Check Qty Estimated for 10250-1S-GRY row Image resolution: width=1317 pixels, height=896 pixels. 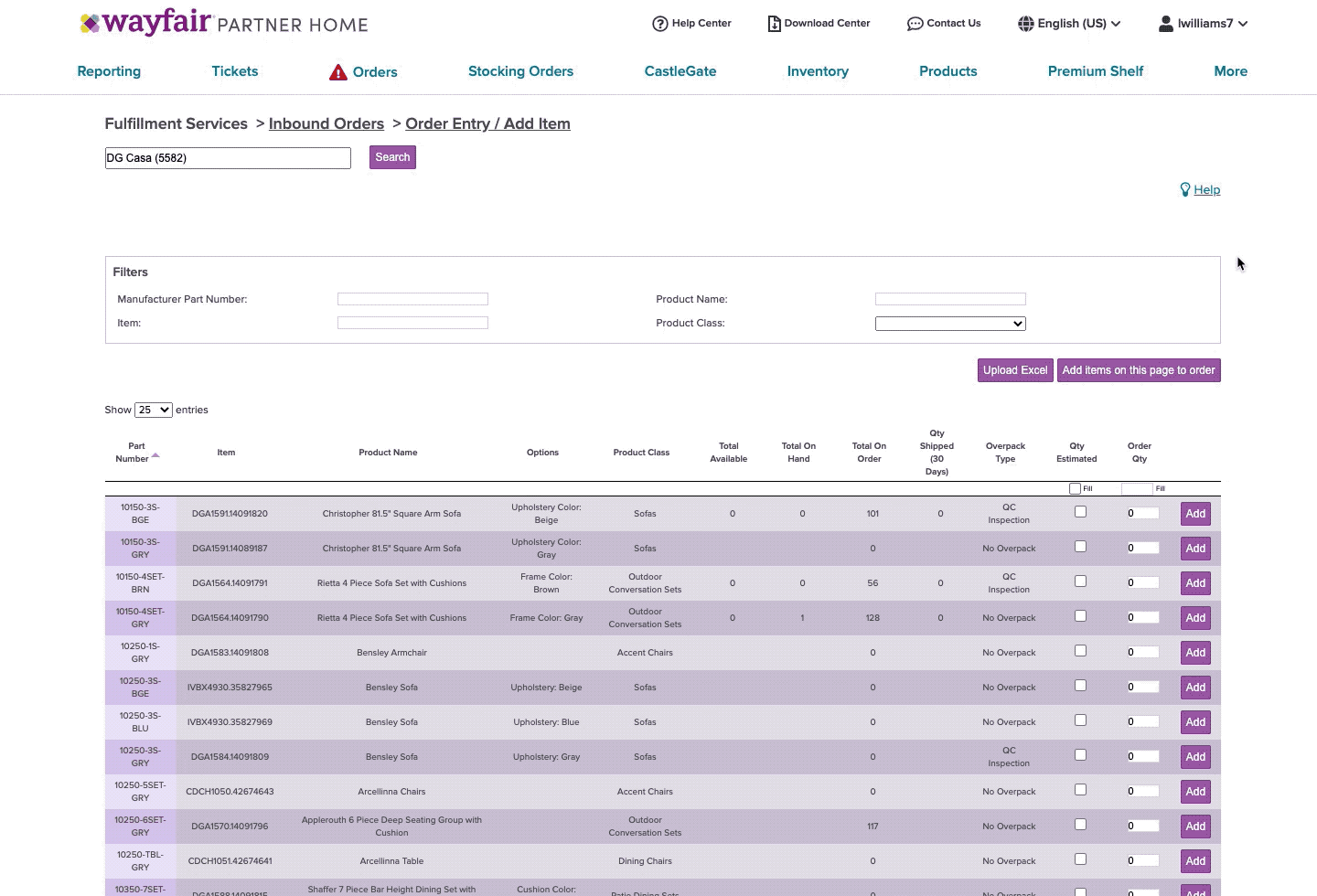click(1080, 651)
